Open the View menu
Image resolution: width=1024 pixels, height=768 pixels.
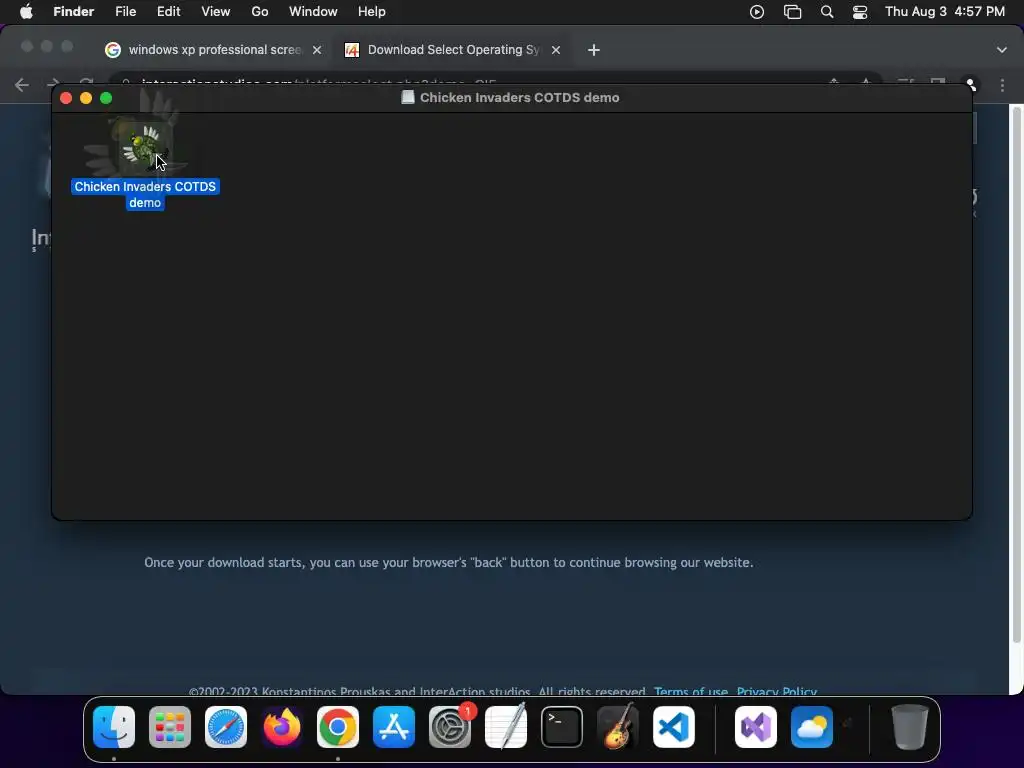(216, 12)
